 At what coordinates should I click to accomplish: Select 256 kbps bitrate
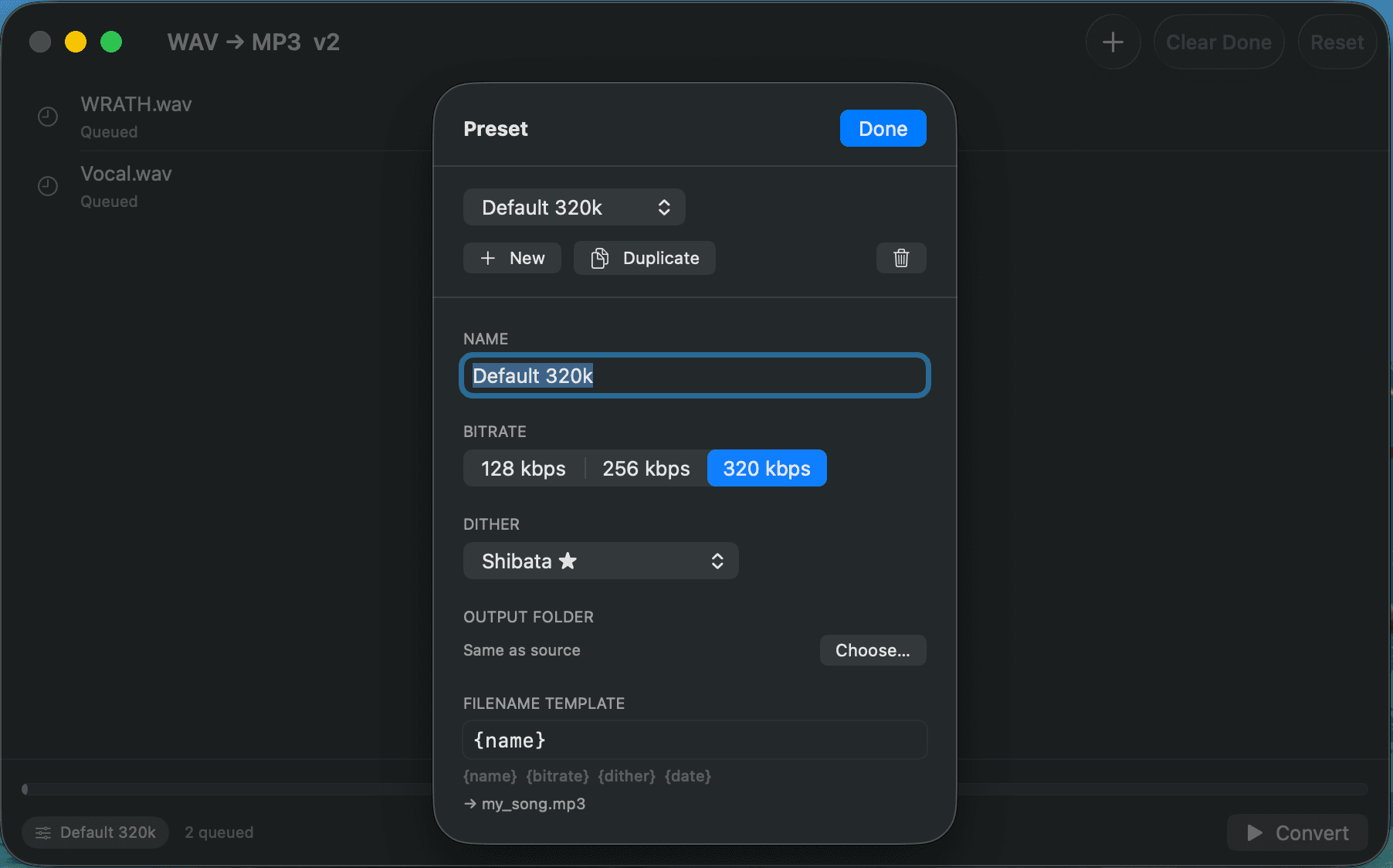click(x=646, y=468)
